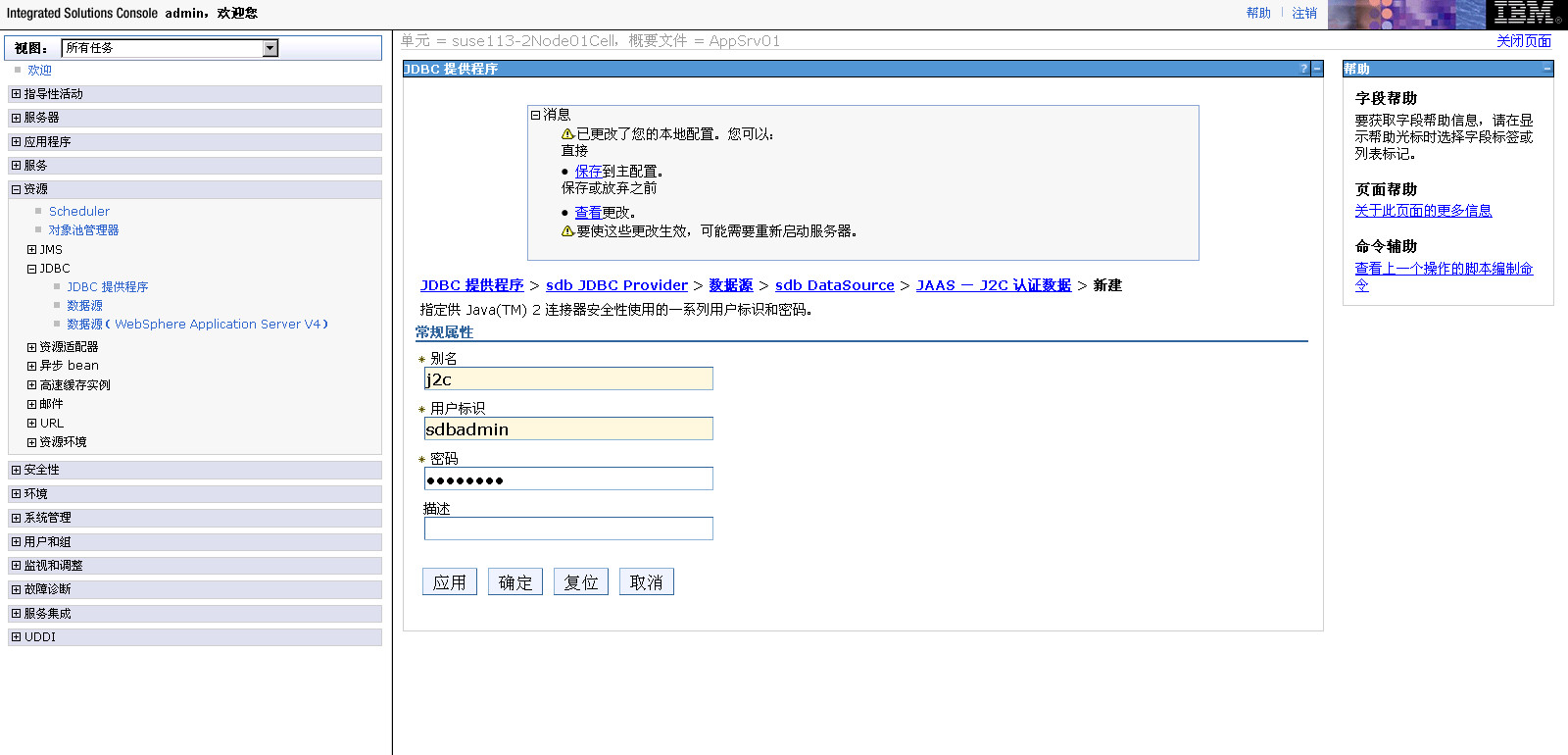Click 保存 link to save to master configuration
The image size is (1568, 755).
(x=588, y=172)
